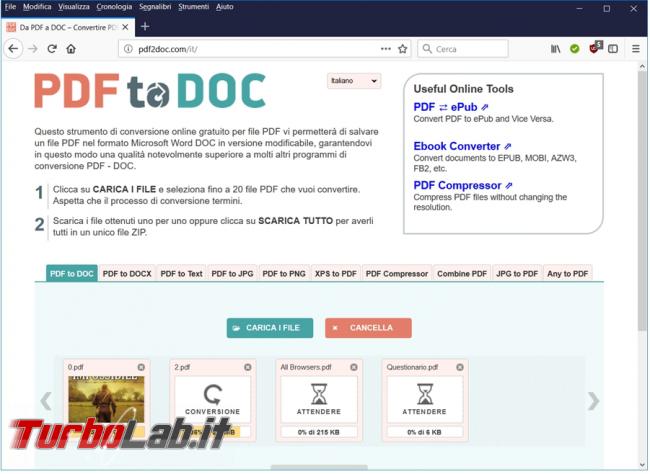This screenshot has height=474, width=650.
Task: Switch to the Combine PDF tab
Action: tap(462, 274)
